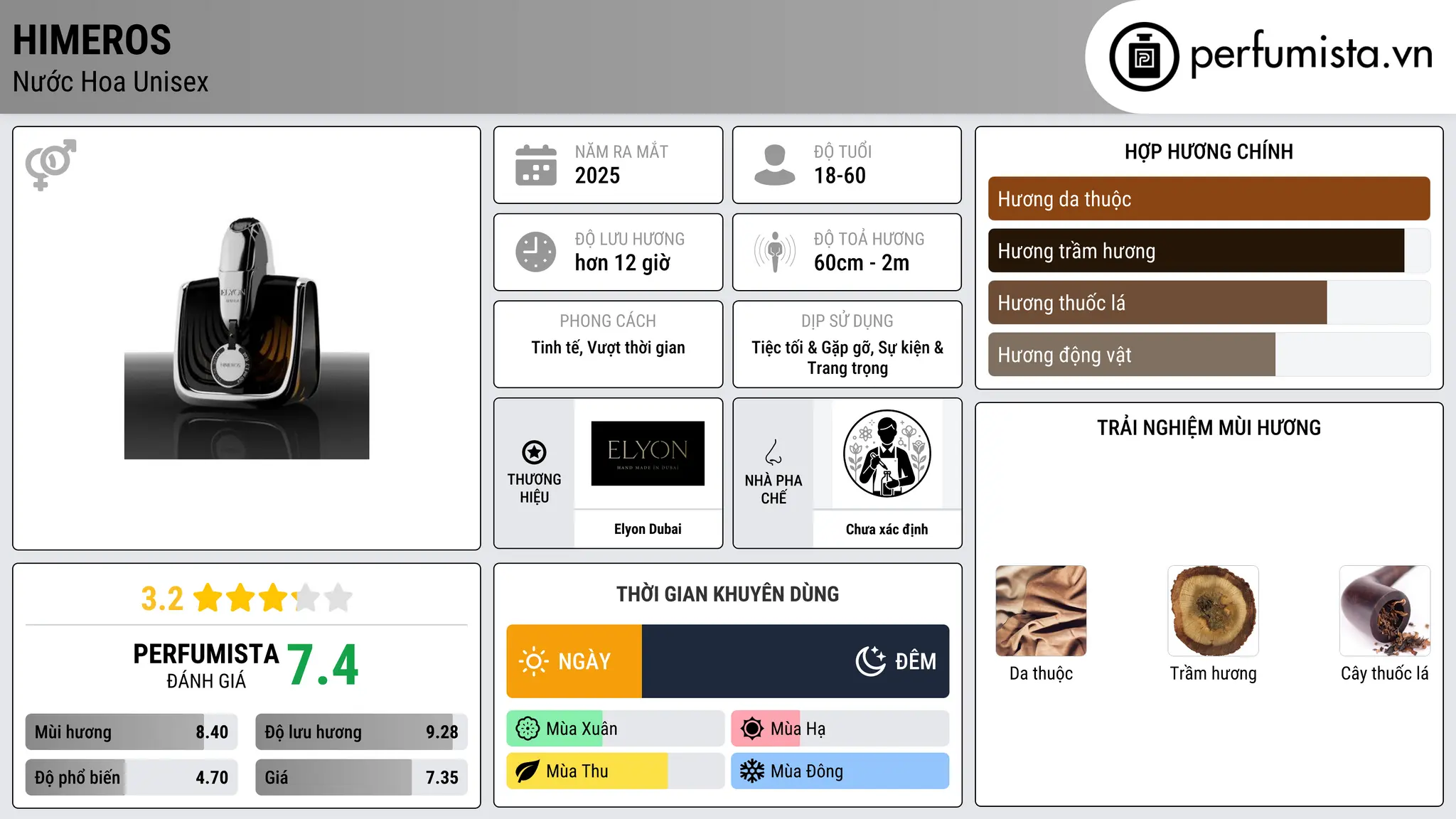1456x819 pixels.
Task: Click the Độ phổ biến 4.70 score bar
Action: pyautogui.click(x=132, y=777)
